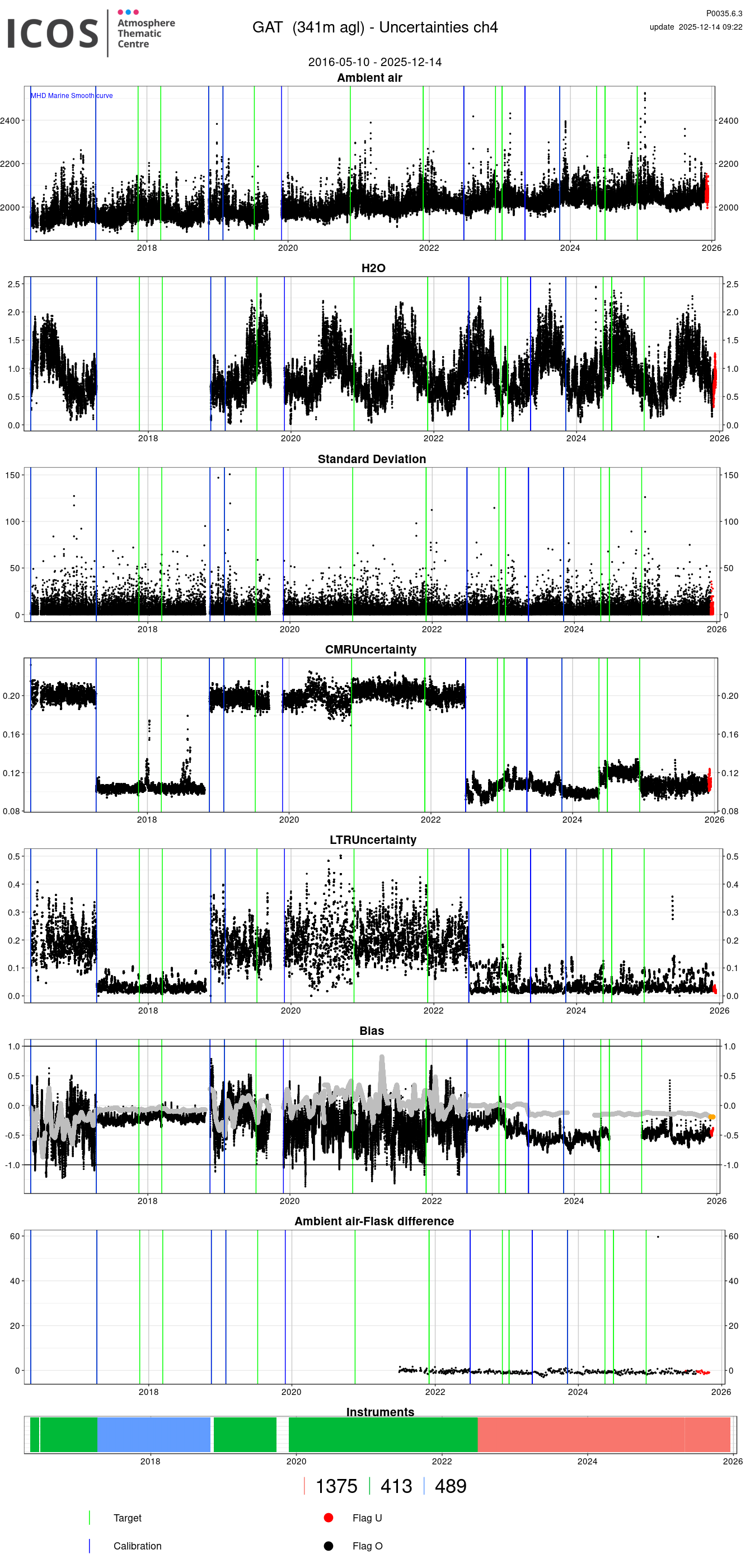750x1568 pixels.
Task: Click the Ambient air-Flask difference title
Action: (x=374, y=1220)
